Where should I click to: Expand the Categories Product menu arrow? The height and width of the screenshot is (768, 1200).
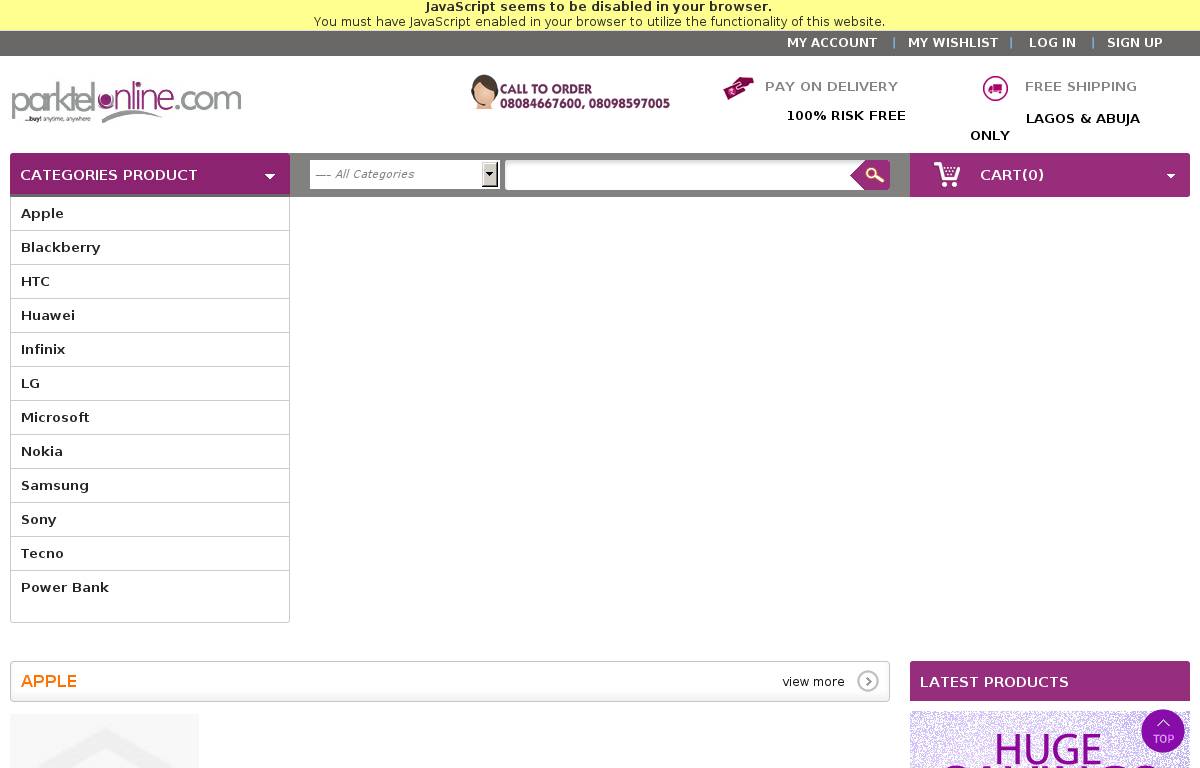[x=269, y=176]
